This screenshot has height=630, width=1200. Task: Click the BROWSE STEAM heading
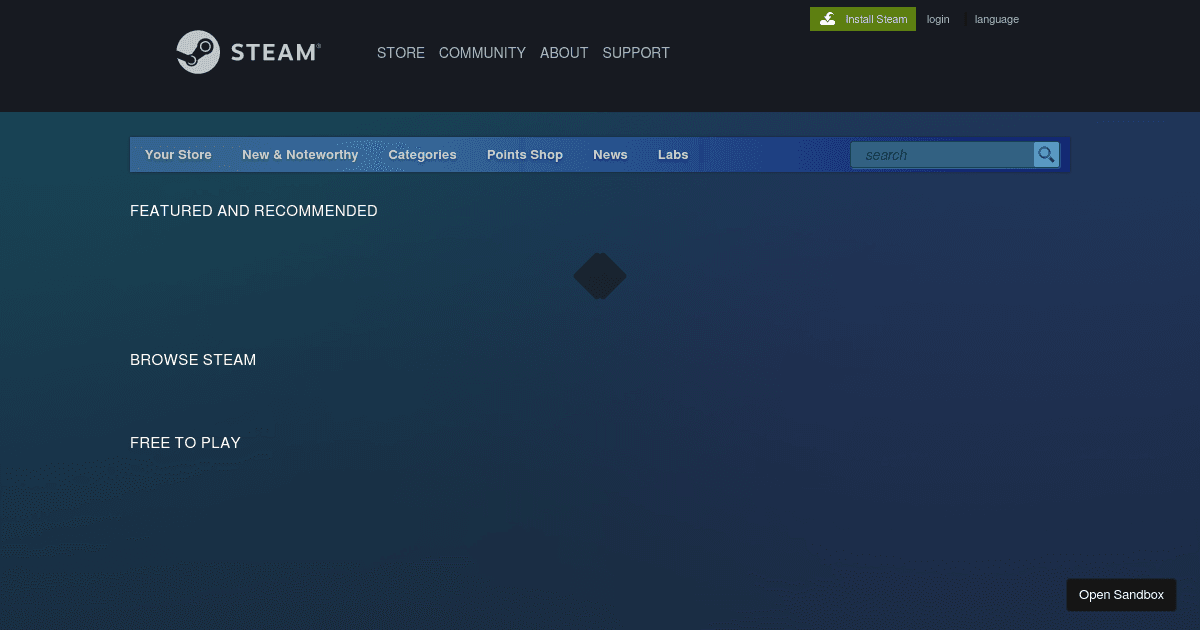click(x=193, y=360)
